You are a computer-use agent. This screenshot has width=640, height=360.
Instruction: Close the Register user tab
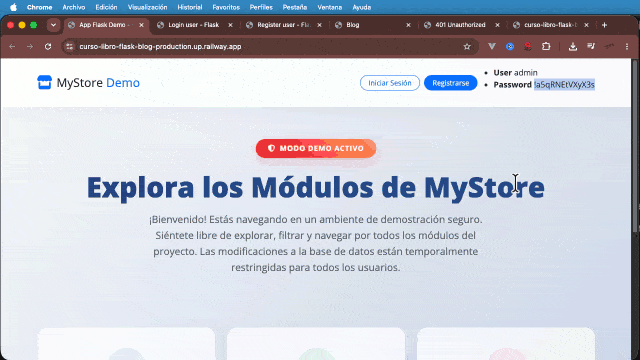[x=319, y=25]
